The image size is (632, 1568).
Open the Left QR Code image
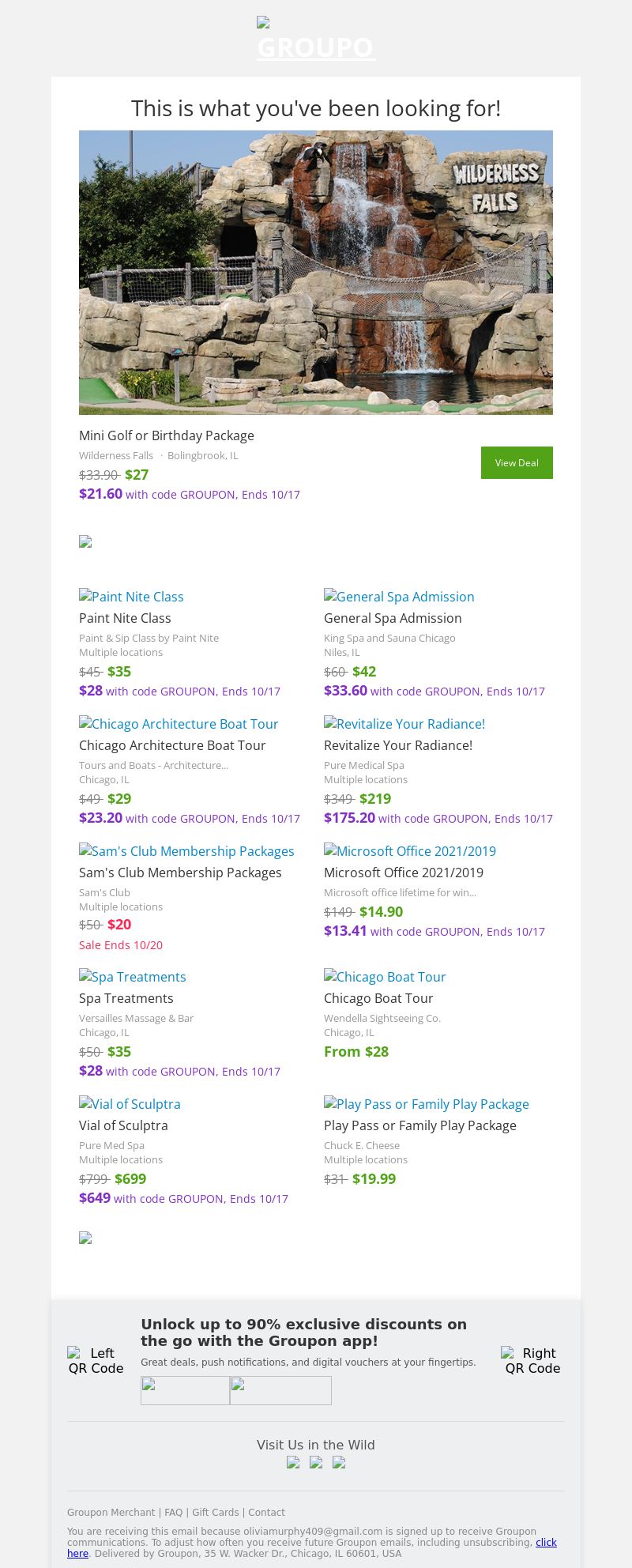96,1360
